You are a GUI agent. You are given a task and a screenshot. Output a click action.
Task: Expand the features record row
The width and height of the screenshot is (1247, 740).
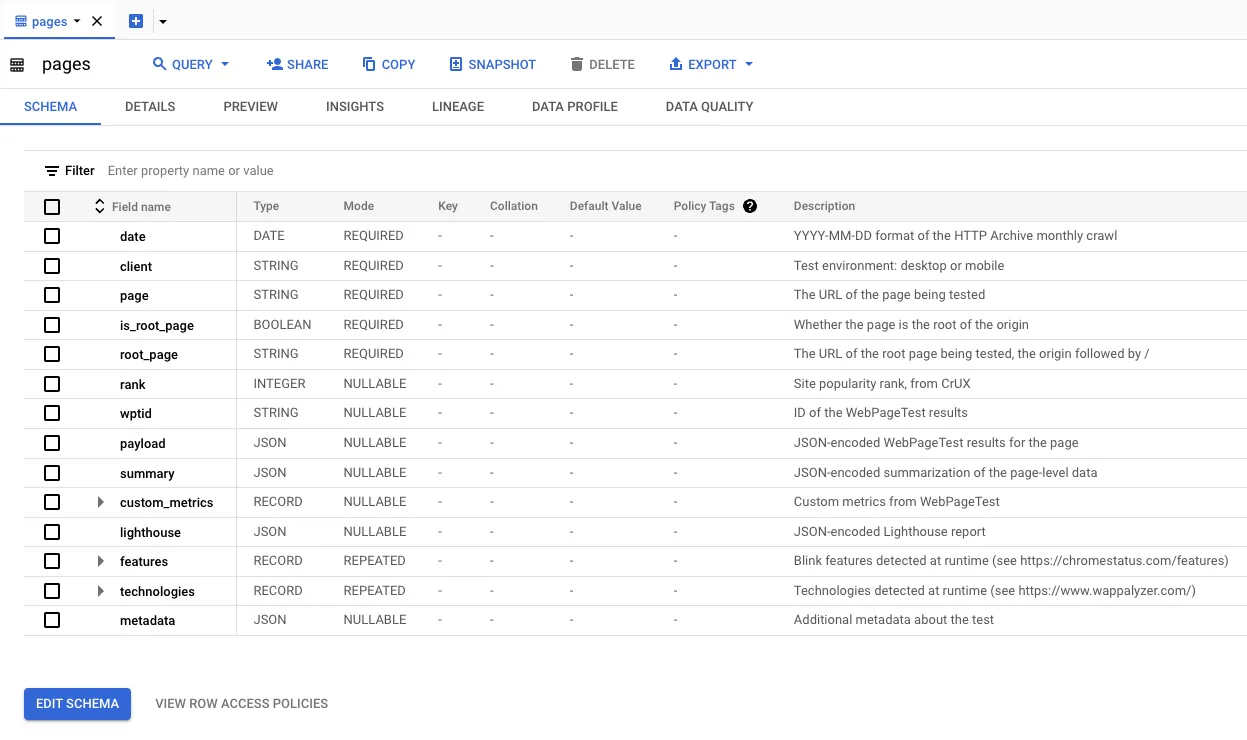(x=100, y=561)
